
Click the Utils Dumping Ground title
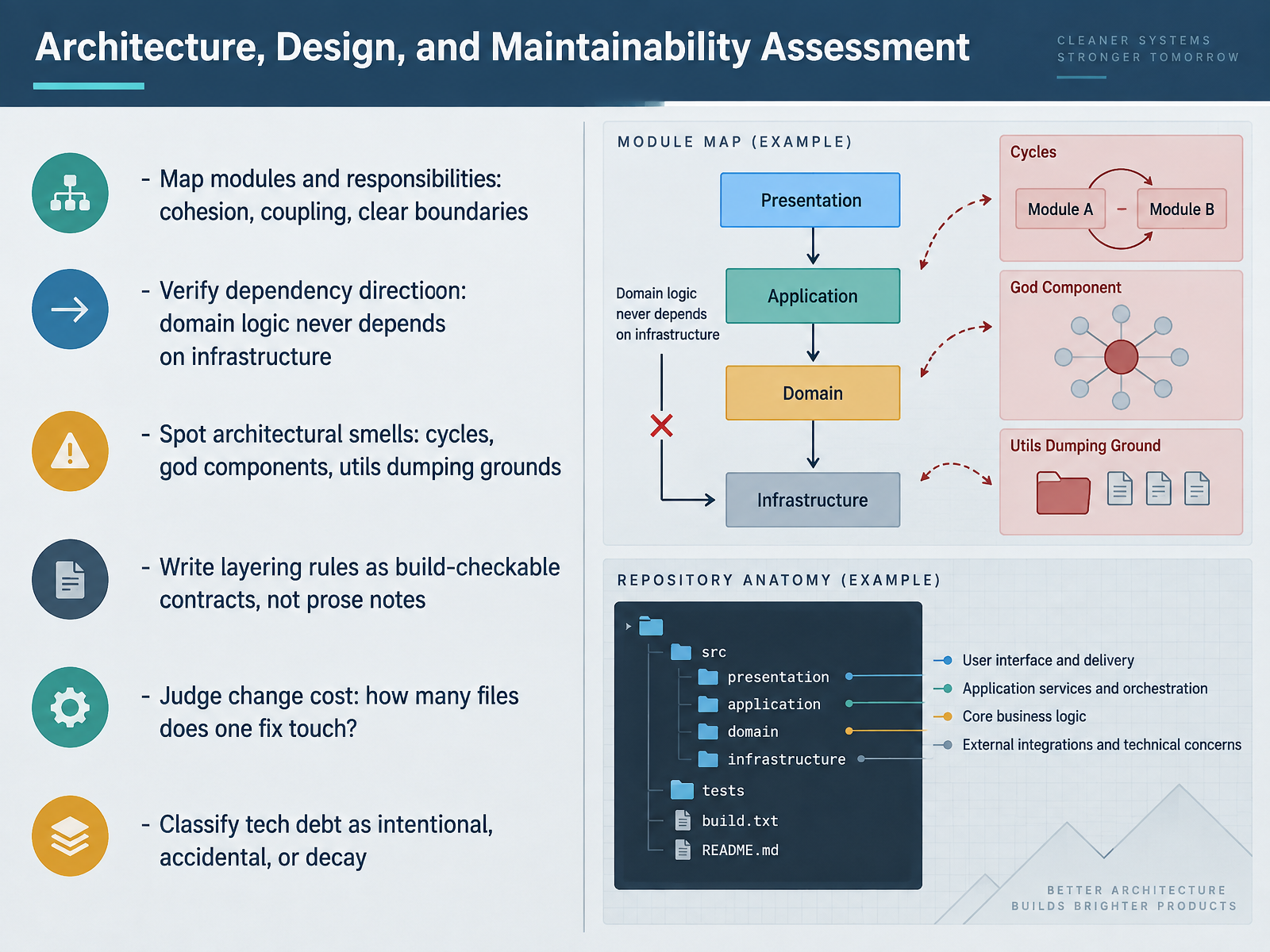[1085, 446]
